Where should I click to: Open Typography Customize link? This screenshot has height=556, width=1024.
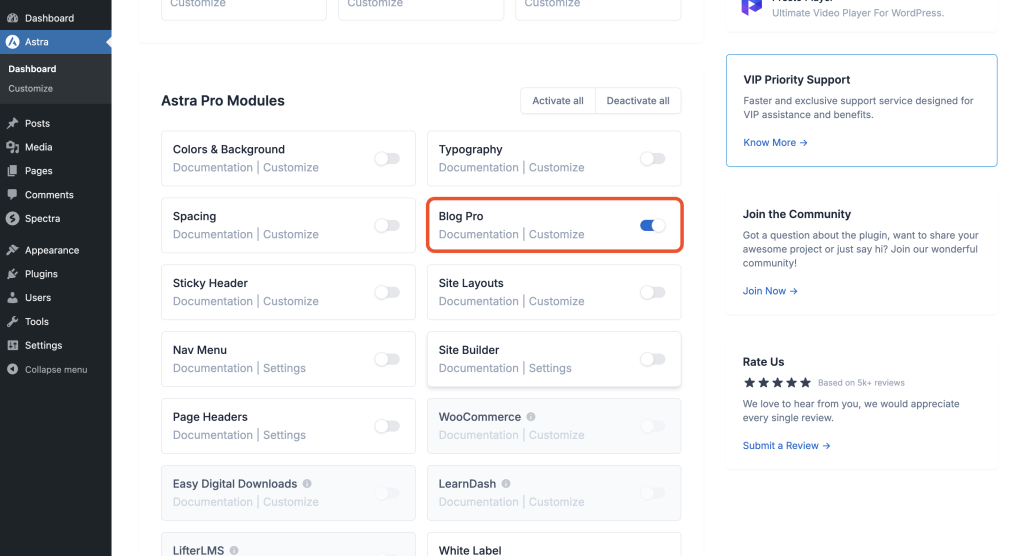[556, 168]
